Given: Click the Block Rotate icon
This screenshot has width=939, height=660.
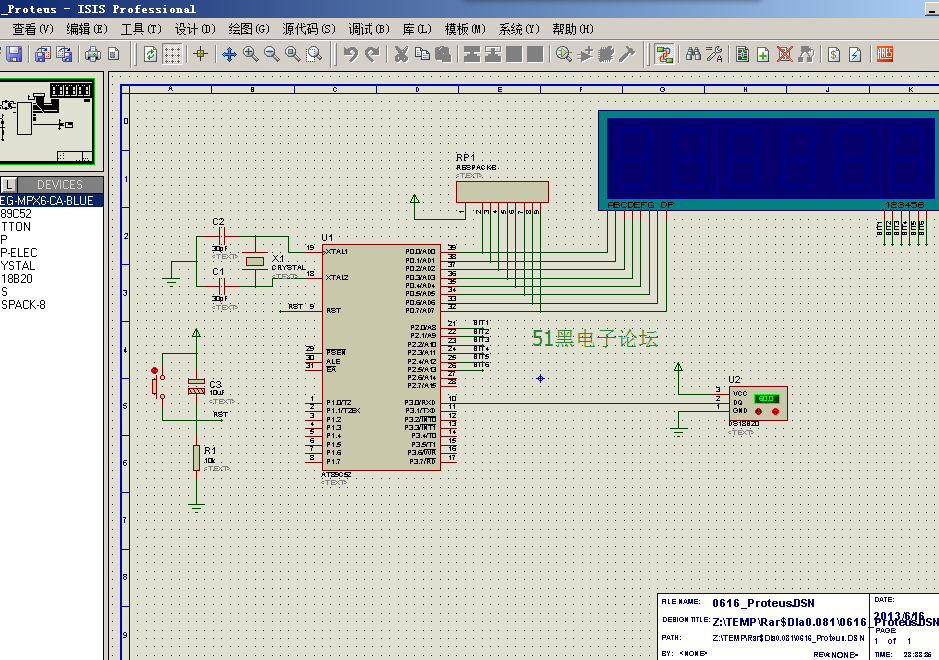Looking at the screenshot, I should coord(514,55).
